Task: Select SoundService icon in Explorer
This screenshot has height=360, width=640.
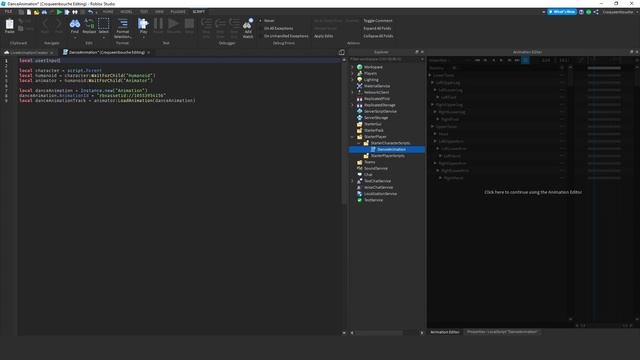Action: (360, 168)
